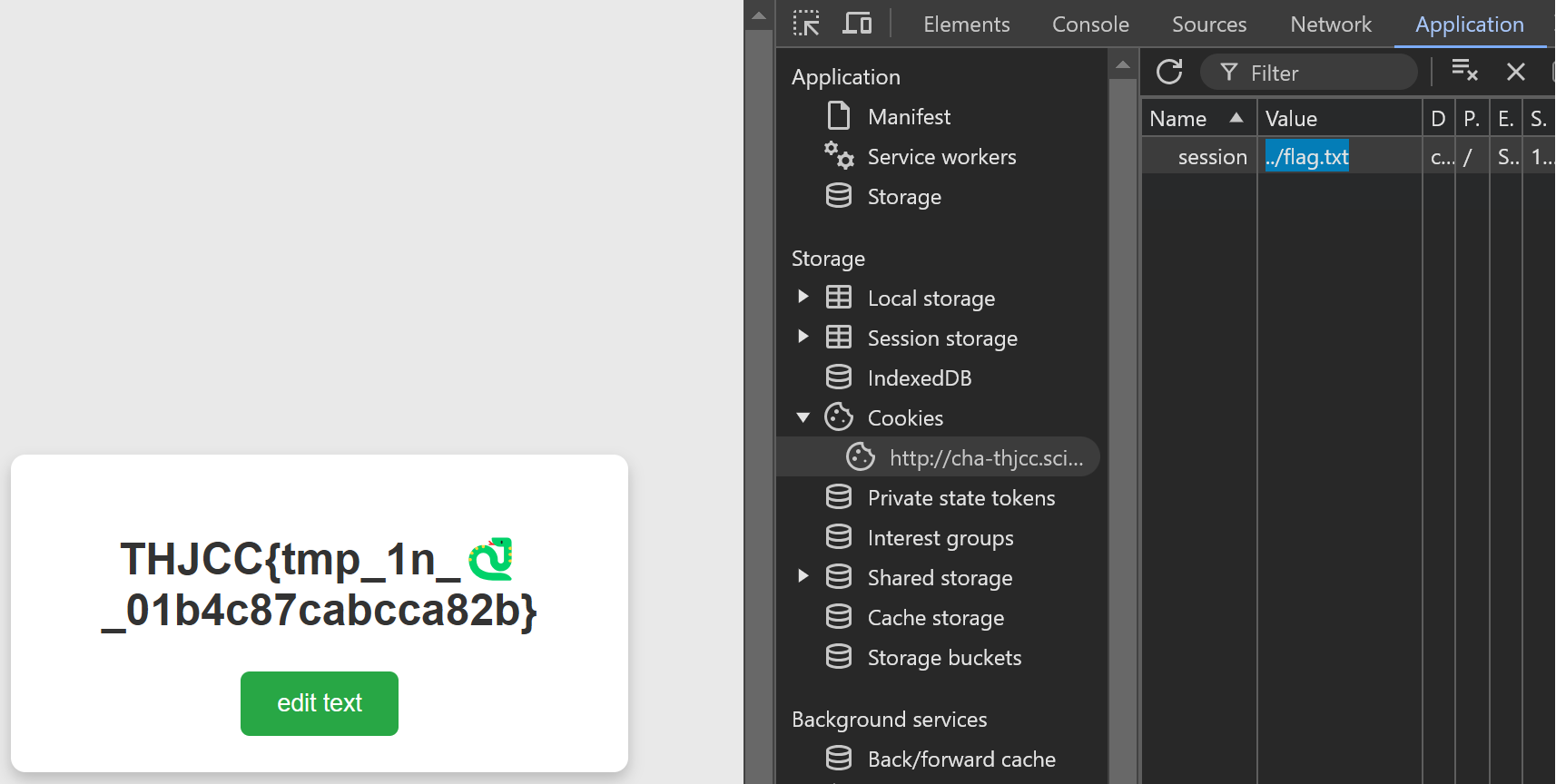The image size is (1556, 784).
Task: Click the green edit text button
Action: 320,703
